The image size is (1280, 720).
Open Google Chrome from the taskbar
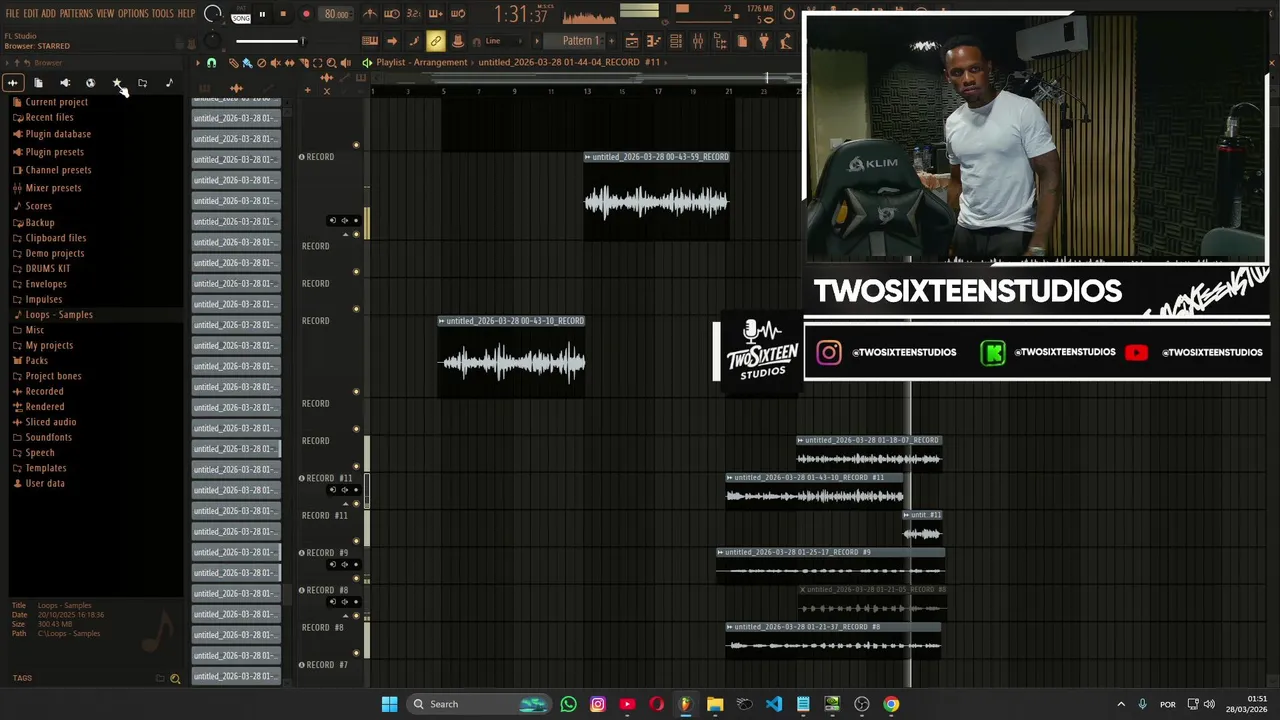(891, 704)
